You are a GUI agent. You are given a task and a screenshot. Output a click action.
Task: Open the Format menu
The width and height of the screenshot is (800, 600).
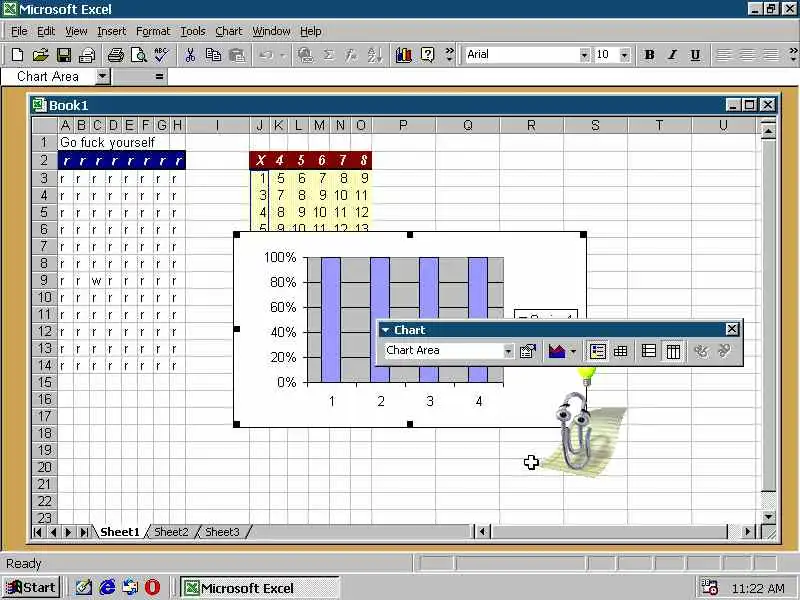coord(153,32)
